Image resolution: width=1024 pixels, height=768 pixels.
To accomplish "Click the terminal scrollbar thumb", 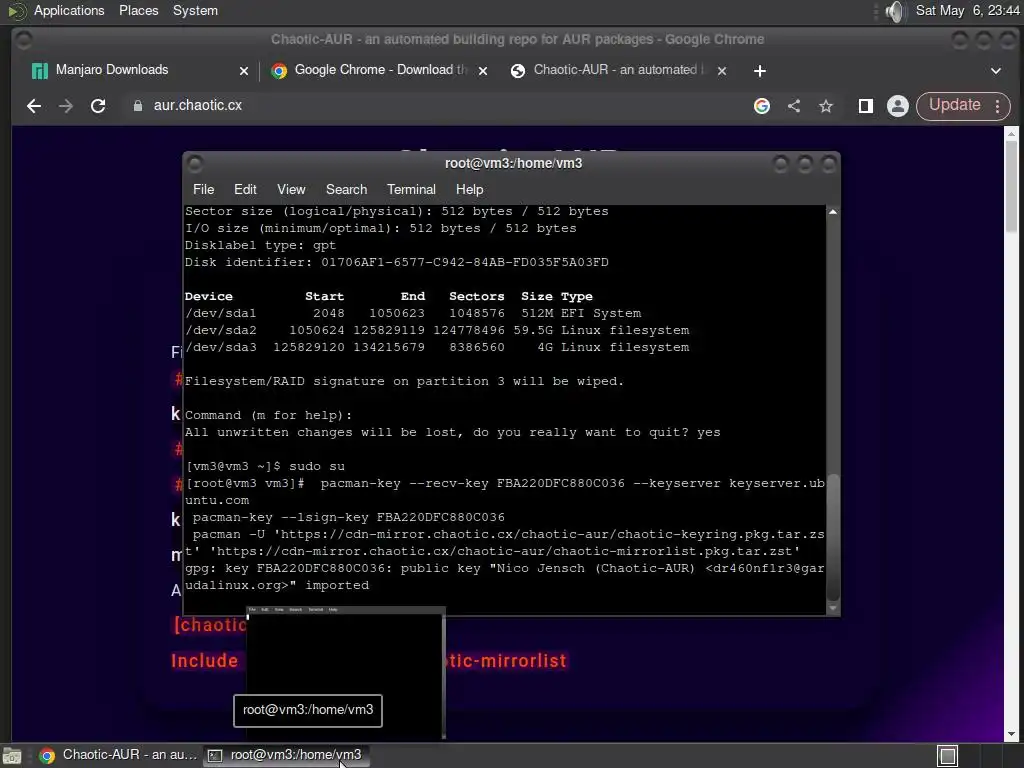I will click(833, 537).
